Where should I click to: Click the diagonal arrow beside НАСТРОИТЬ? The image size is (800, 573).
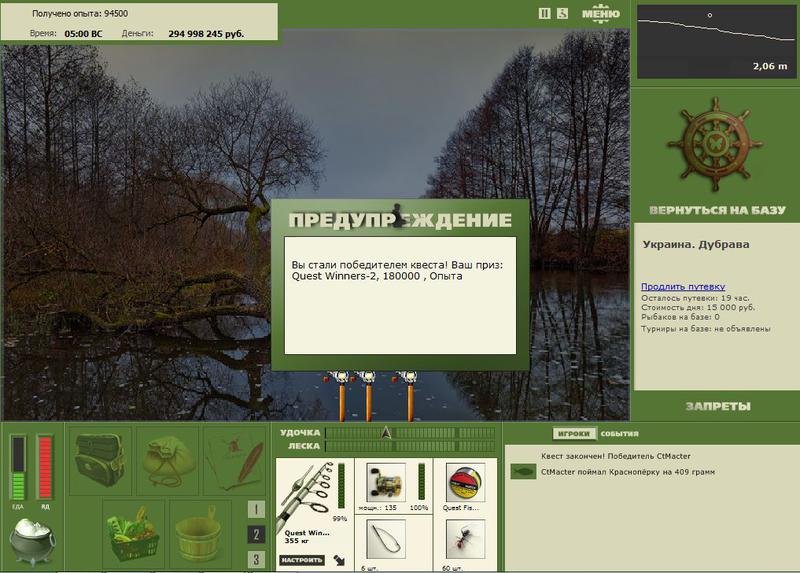tap(339, 560)
